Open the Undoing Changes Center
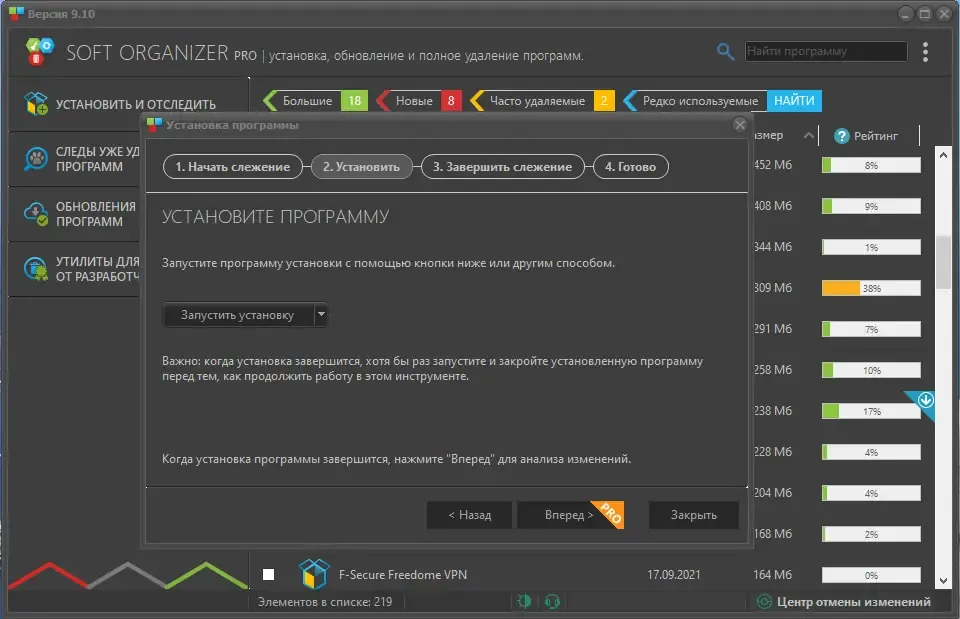960x619 pixels. click(x=845, y=602)
